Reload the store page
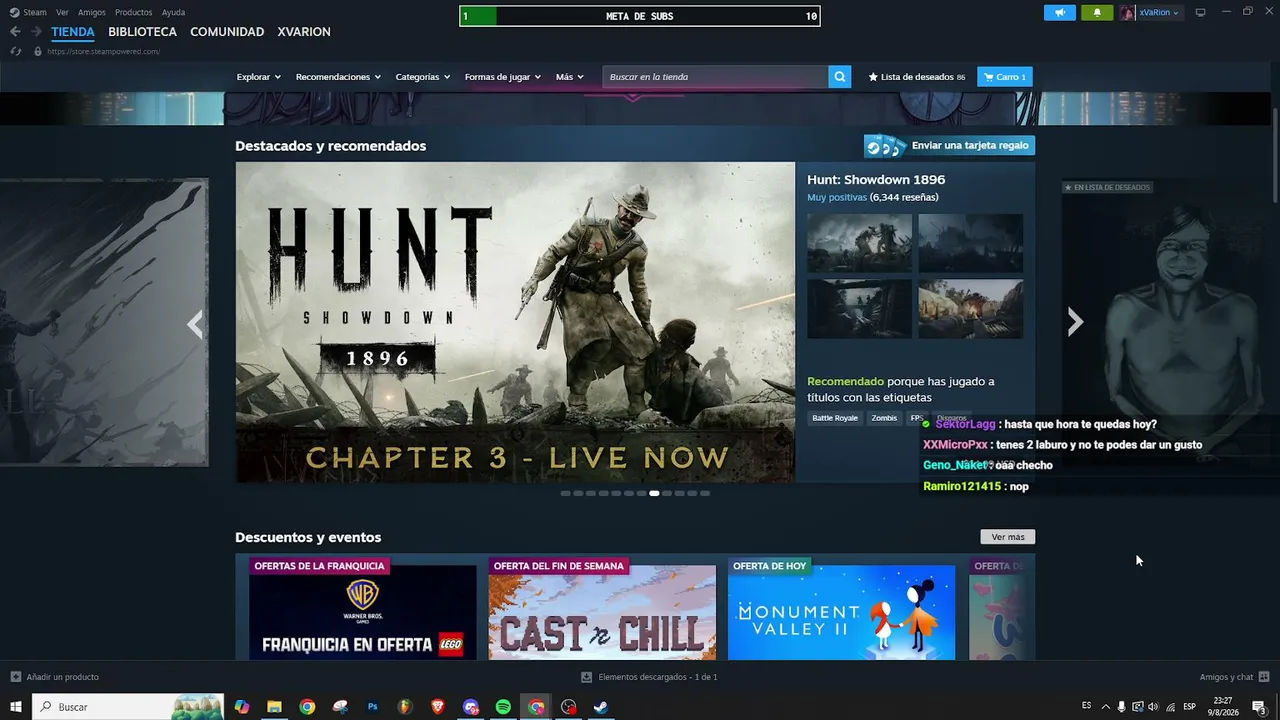1280x720 pixels. (x=15, y=51)
